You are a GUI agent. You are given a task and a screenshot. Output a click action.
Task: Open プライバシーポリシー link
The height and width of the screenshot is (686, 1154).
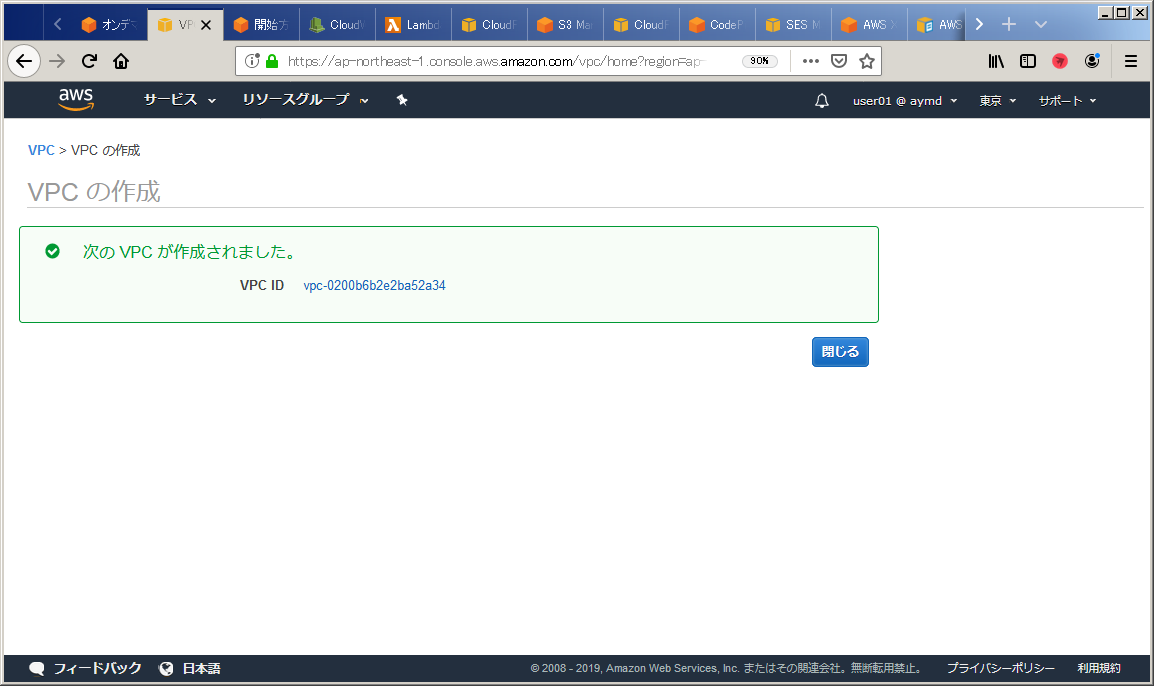pyautogui.click(x=1000, y=668)
